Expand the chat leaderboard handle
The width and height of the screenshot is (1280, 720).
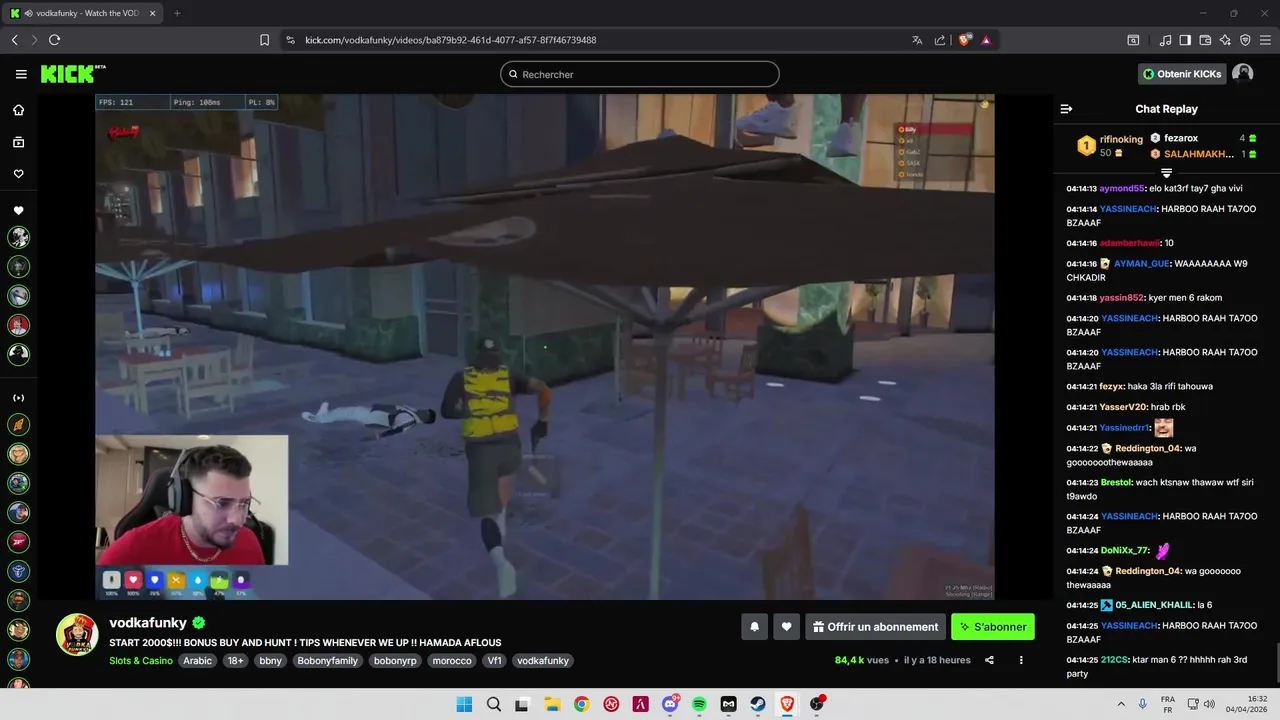(x=1166, y=173)
